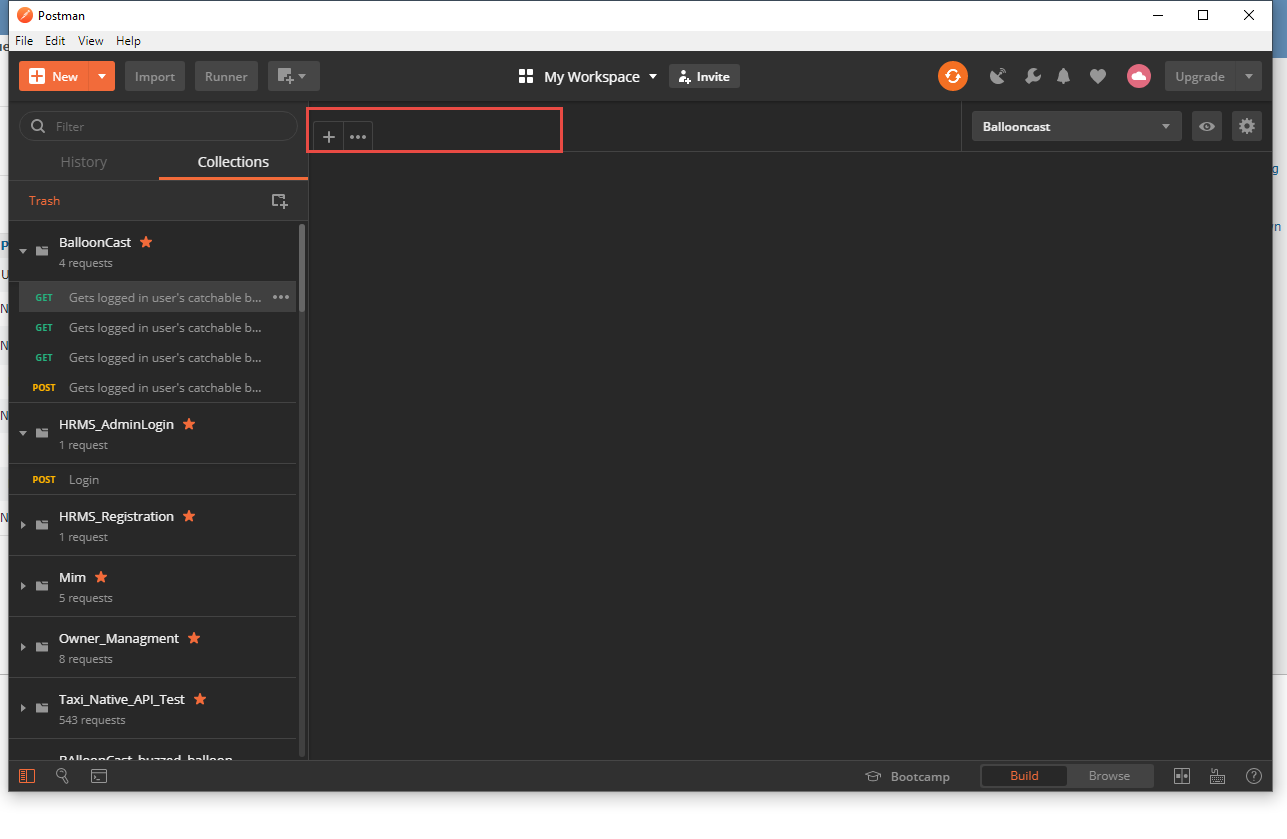Open the capture requests satellite icon
Viewport: 1287px width, 839px height.
point(998,76)
